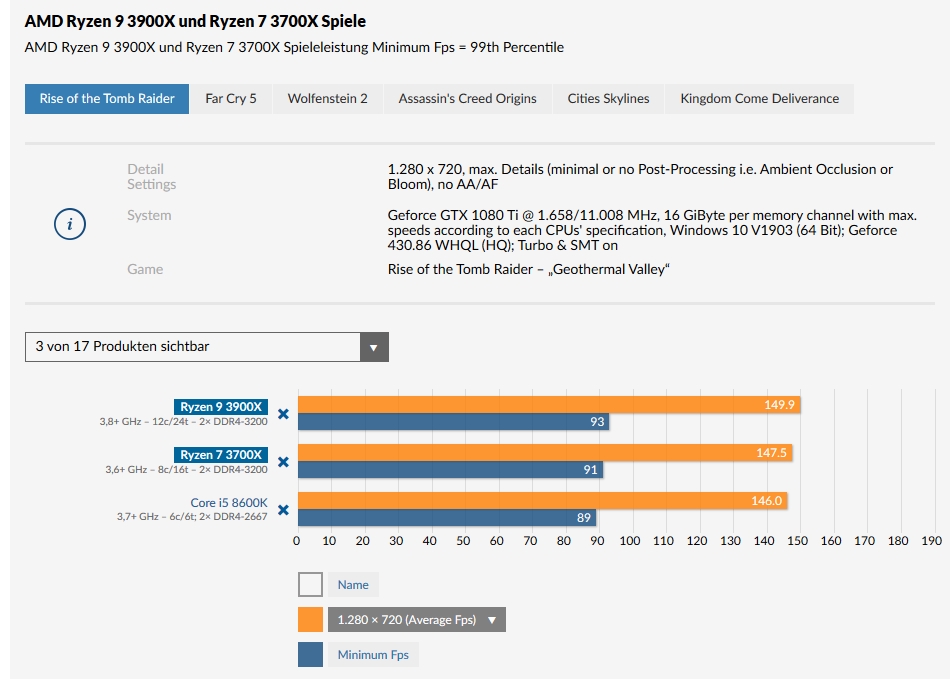Select the Kingdom Come Deliverance tab

[x=760, y=99]
